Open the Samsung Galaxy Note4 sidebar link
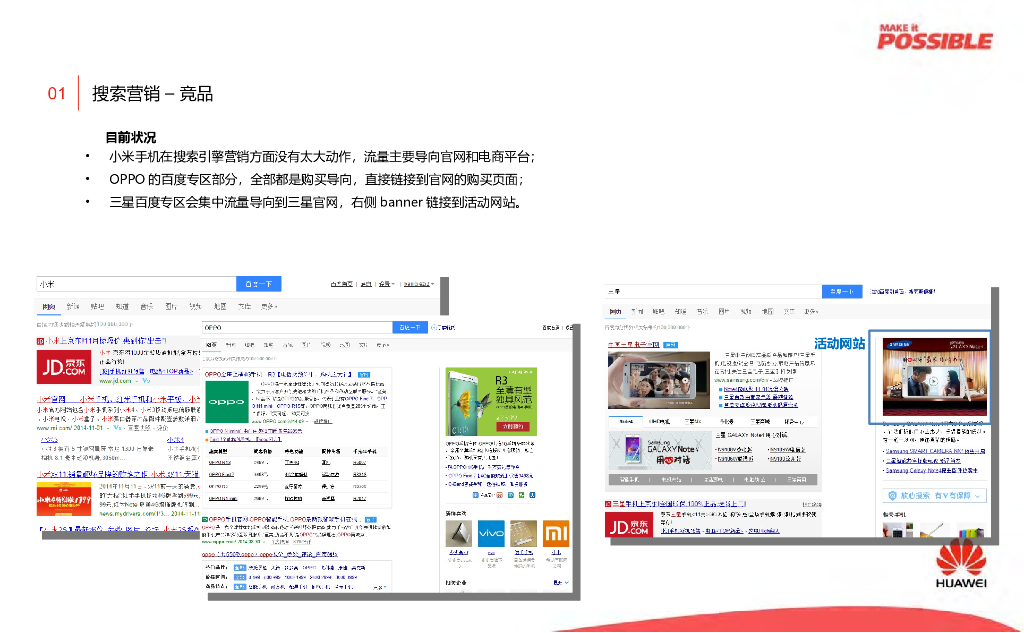The image size is (1024, 633). tap(931, 470)
